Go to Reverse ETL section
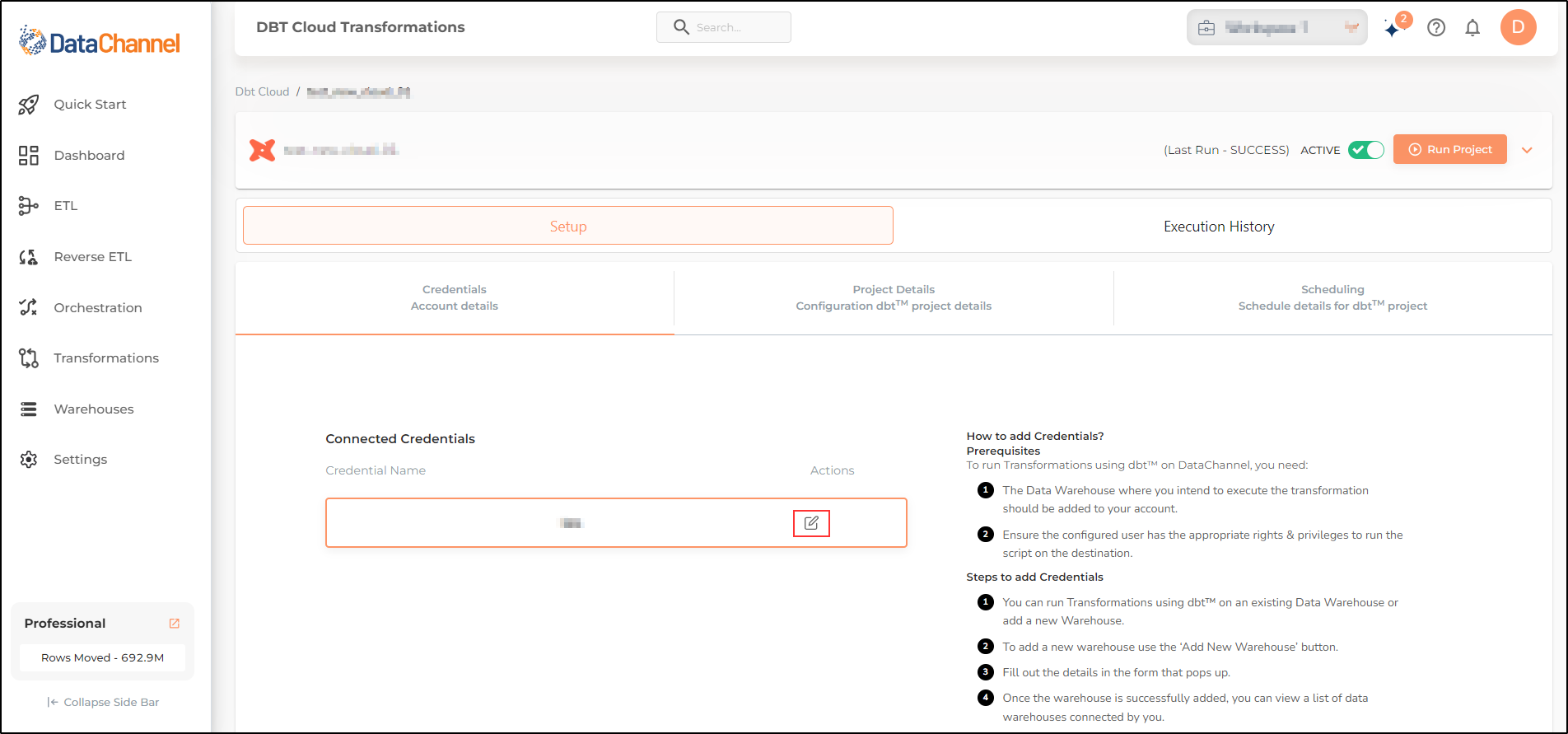Screen dimensions: 1568x734 (x=93, y=257)
